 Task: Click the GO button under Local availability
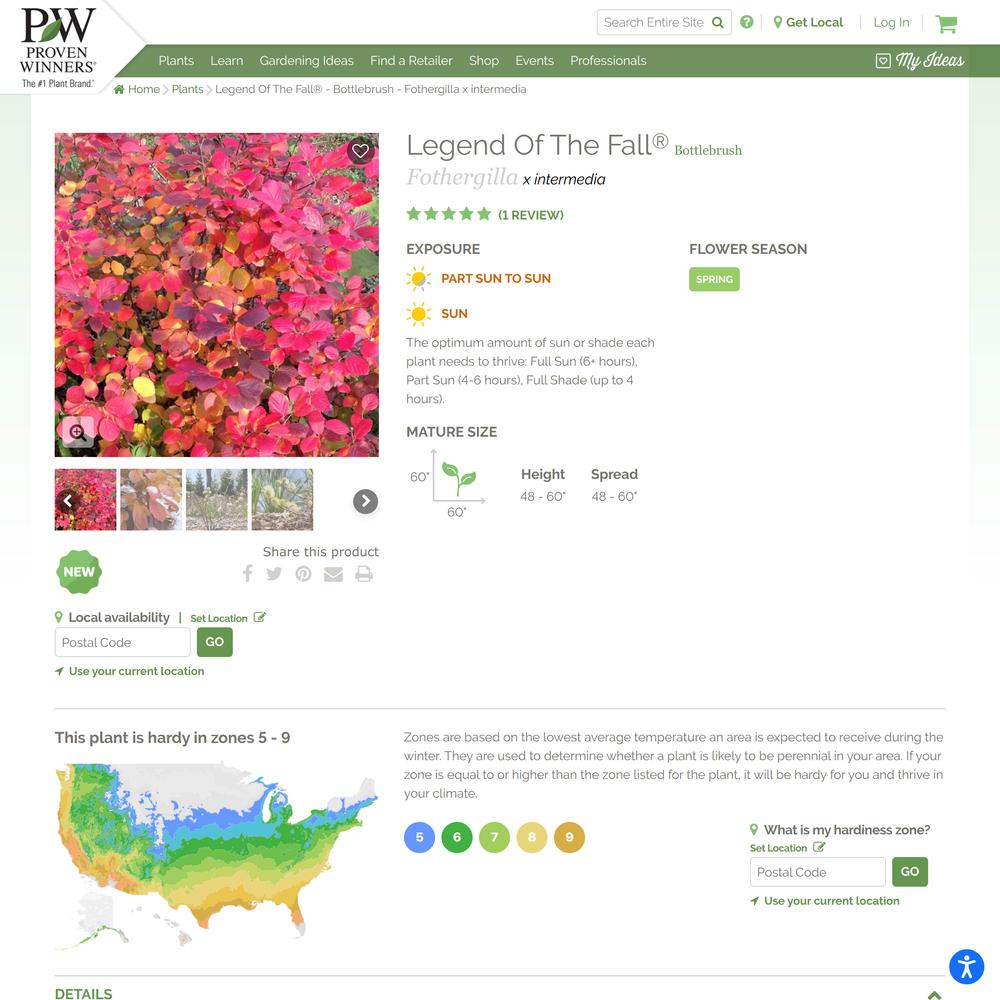point(215,642)
